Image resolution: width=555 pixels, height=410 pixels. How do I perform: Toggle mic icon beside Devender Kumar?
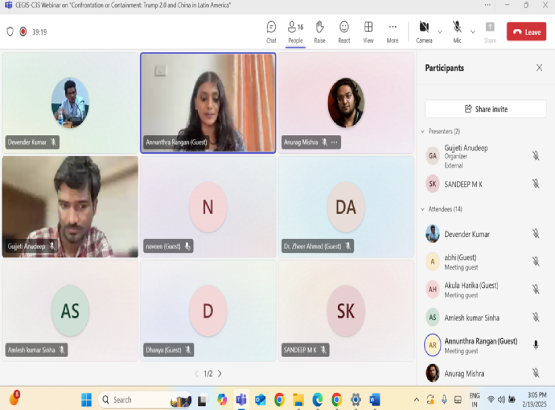[x=536, y=234]
